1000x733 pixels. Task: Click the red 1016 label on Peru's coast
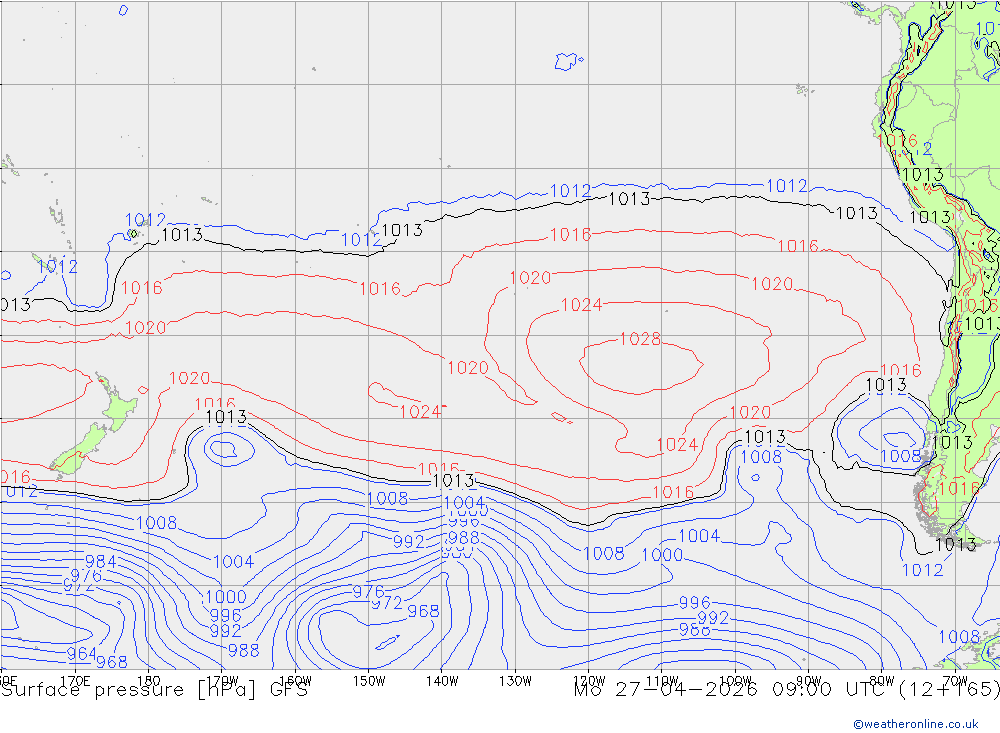[897, 140]
